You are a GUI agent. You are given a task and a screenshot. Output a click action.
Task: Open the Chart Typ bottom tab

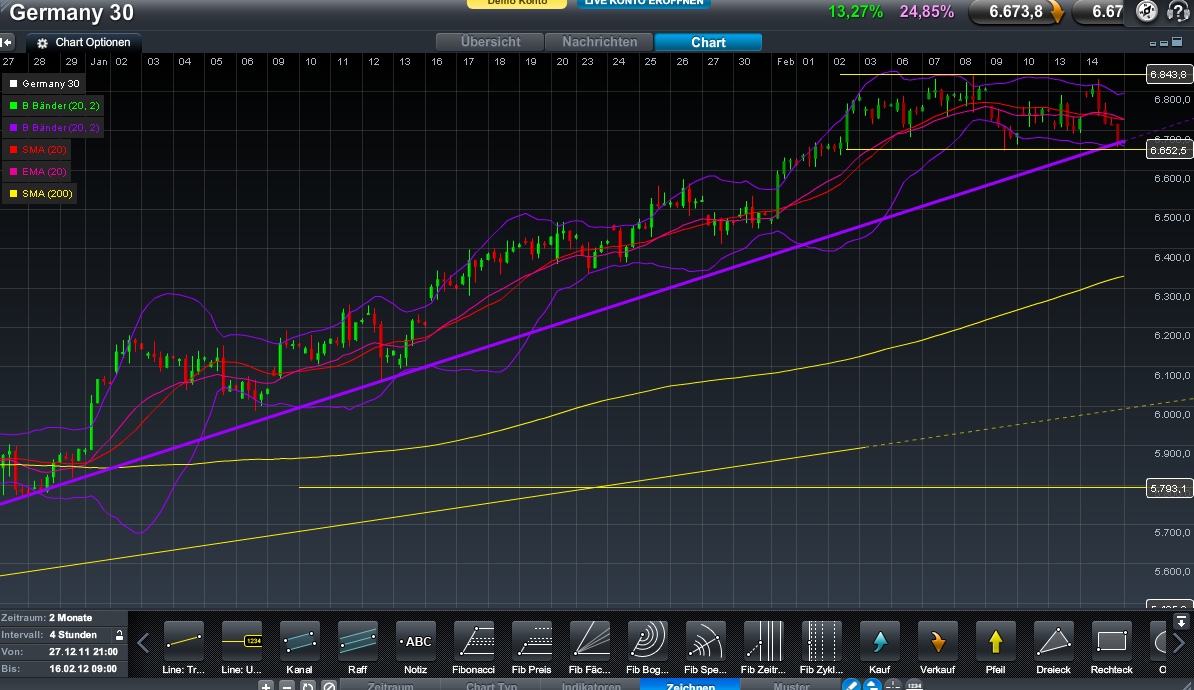(491, 685)
